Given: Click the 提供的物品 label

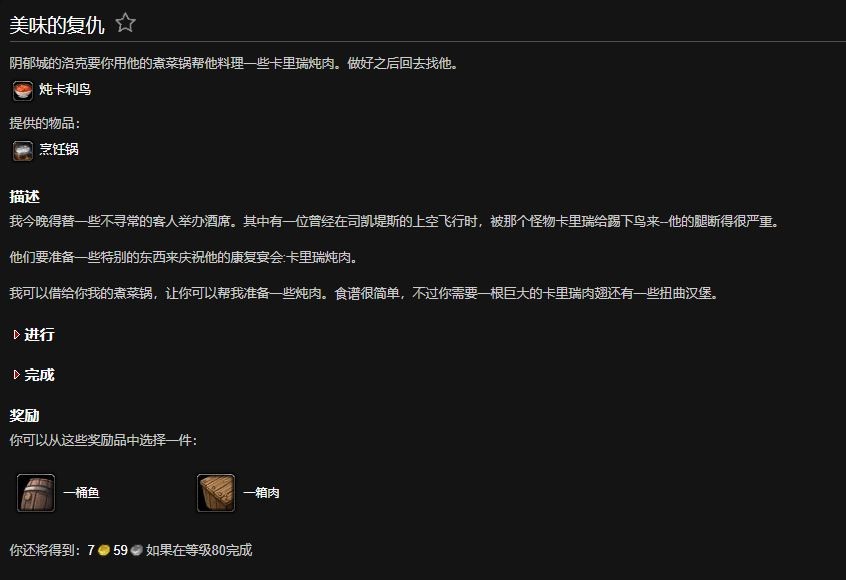Looking at the screenshot, I should [x=44, y=124].
